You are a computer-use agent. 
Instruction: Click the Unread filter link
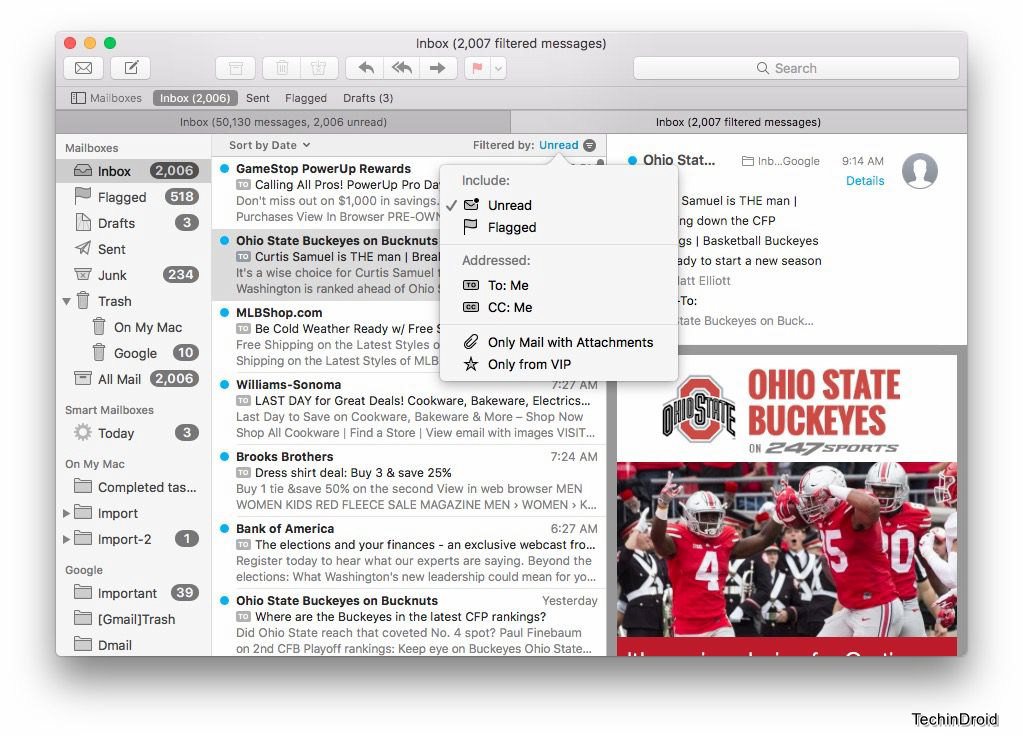click(x=558, y=145)
